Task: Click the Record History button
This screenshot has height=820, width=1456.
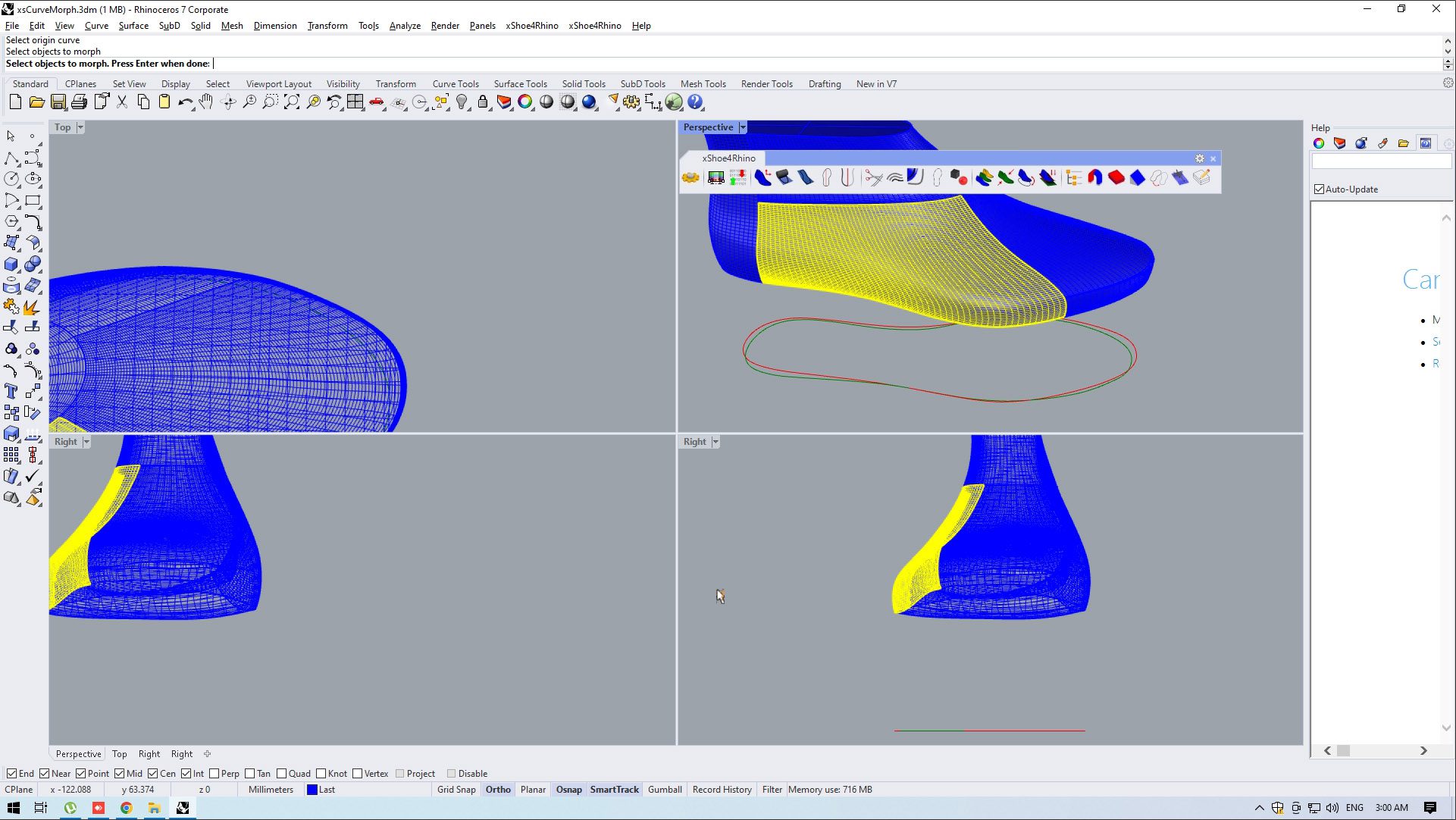Action: point(722,790)
